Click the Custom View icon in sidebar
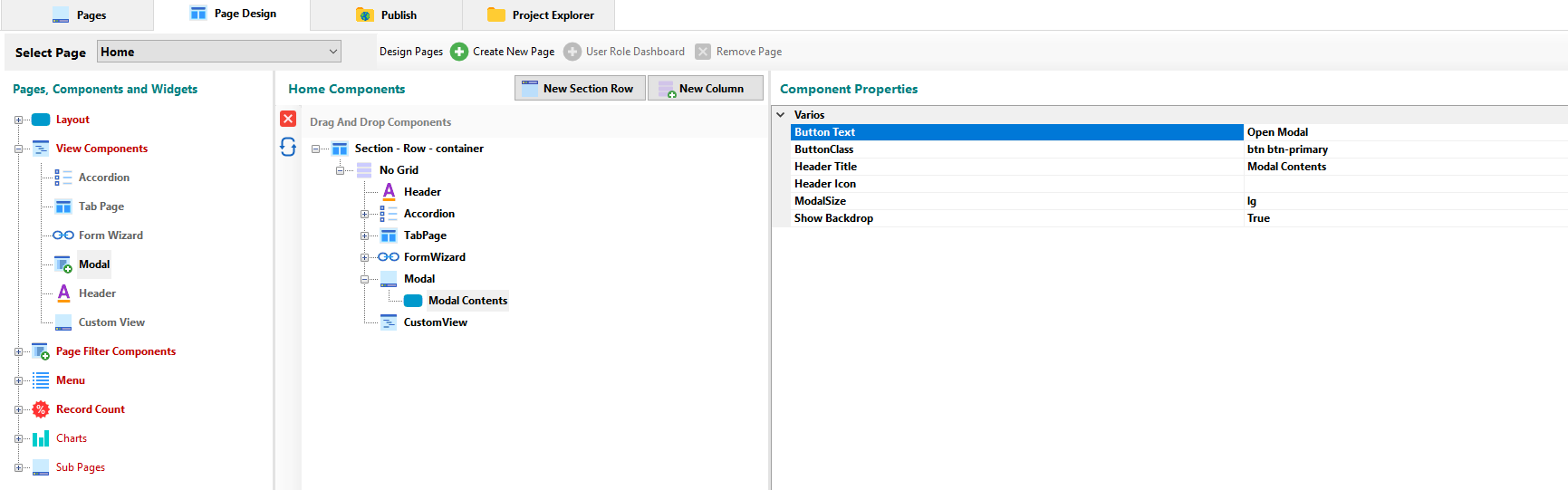This screenshot has width=1568, height=490. tap(63, 322)
